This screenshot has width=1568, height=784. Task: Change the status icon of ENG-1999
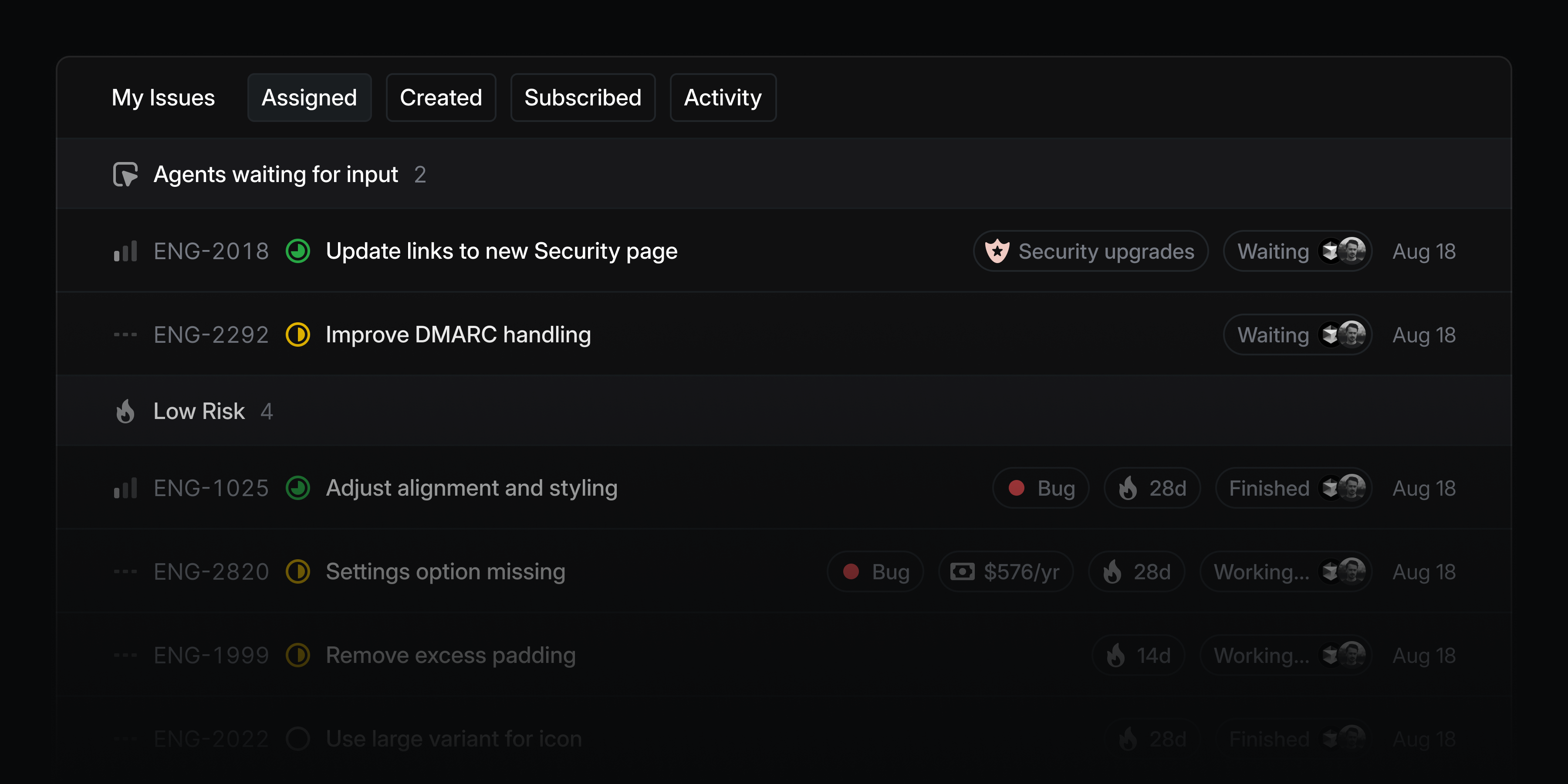pyautogui.click(x=297, y=655)
